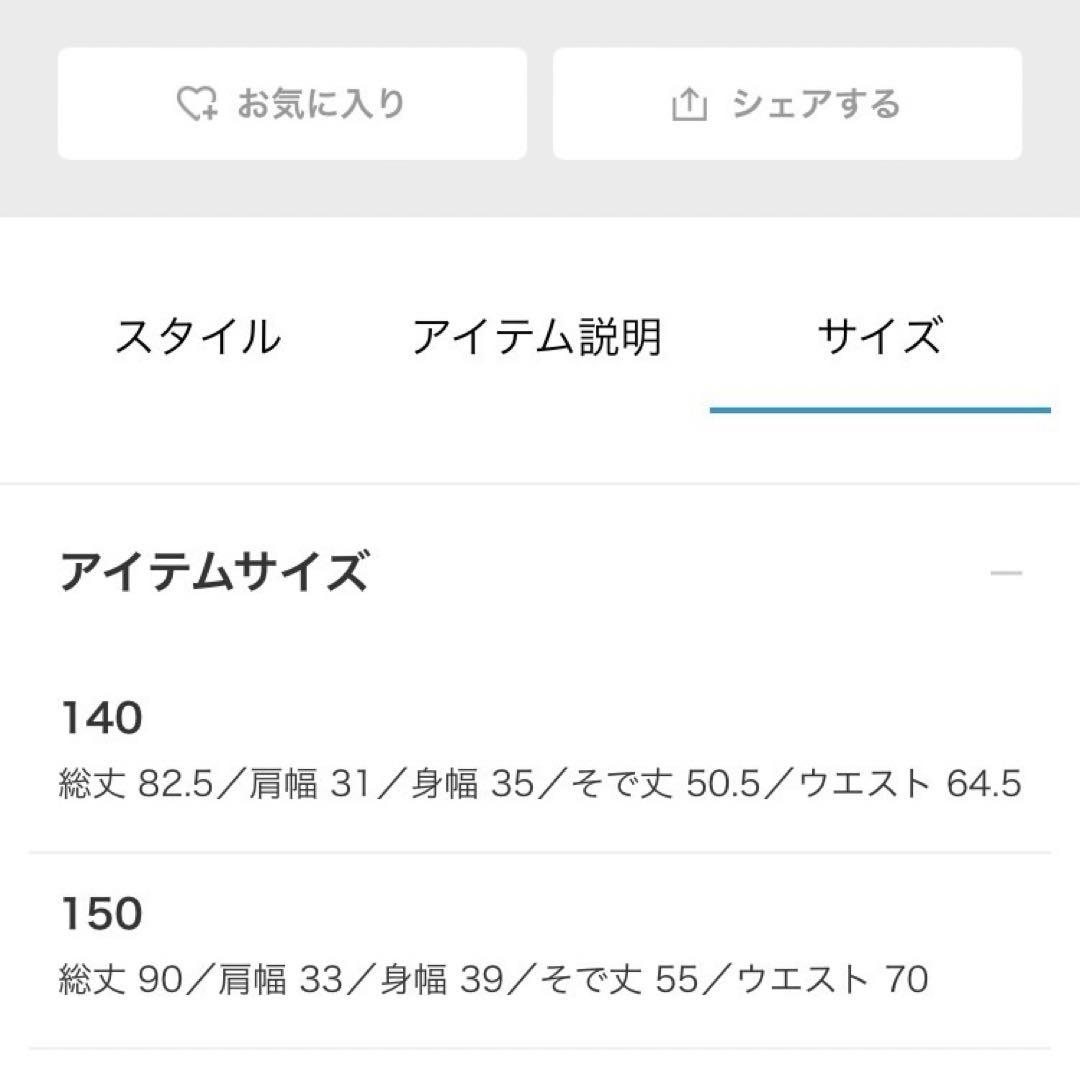Open the アイテム説明 tab
The width and height of the screenshot is (1080, 1080).
540,336
